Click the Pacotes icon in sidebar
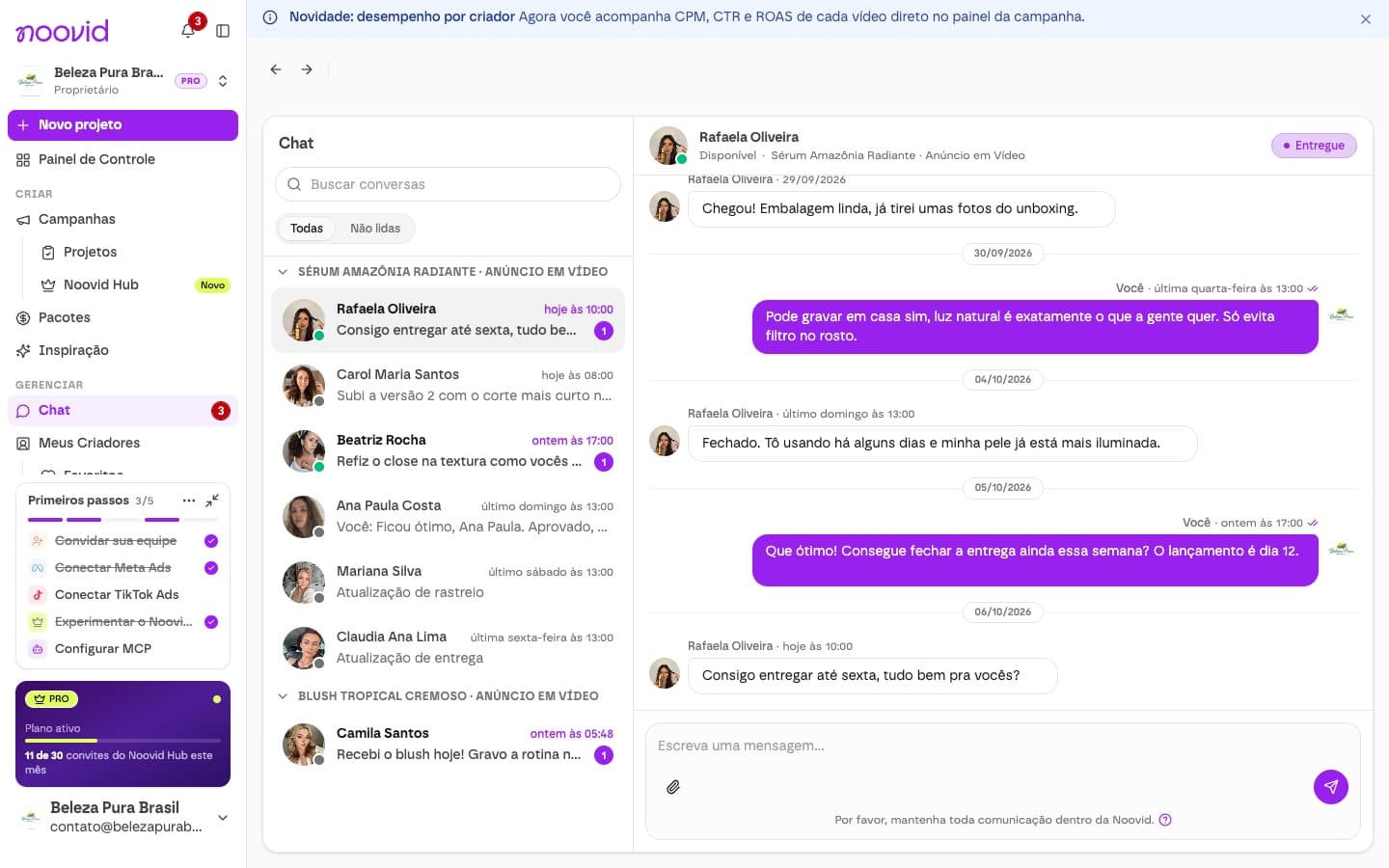Image resolution: width=1389 pixels, height=868 pixels. click(x=23, y=318)
